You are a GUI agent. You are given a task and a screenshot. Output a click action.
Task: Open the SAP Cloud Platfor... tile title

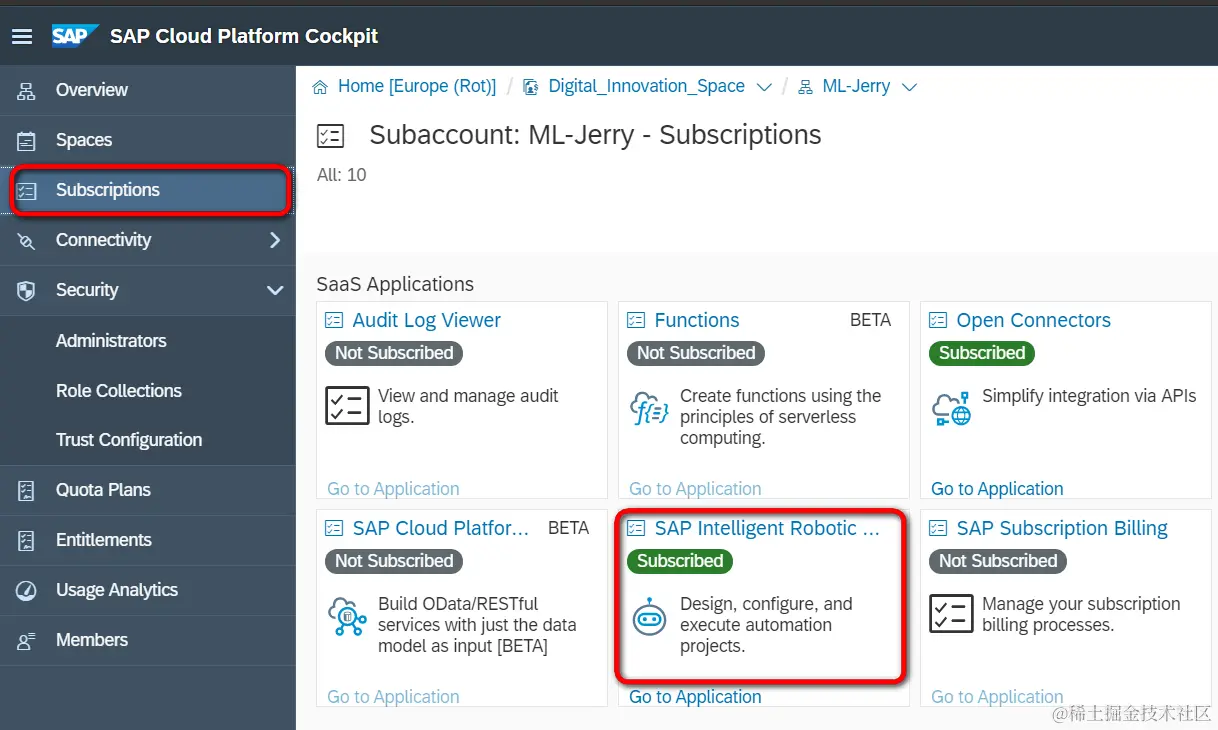pos(441,528)
